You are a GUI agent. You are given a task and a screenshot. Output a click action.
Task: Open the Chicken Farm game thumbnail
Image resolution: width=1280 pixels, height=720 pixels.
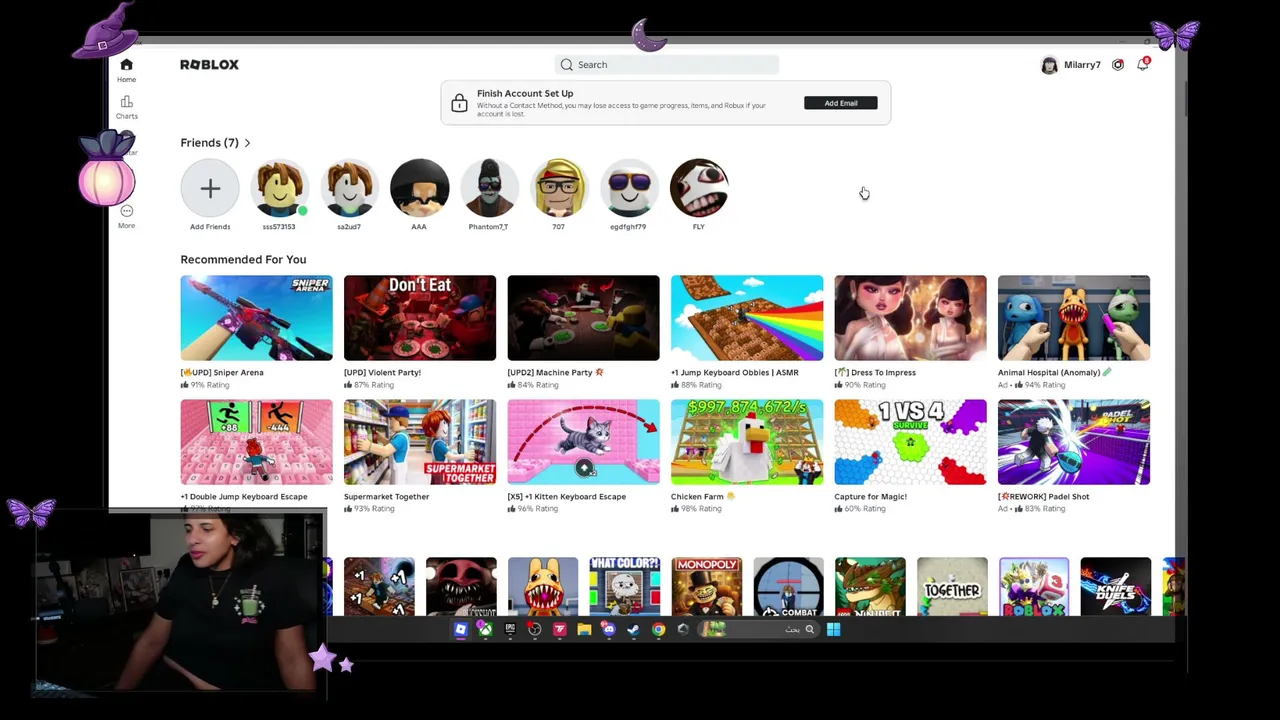click(x=747, y=442)
